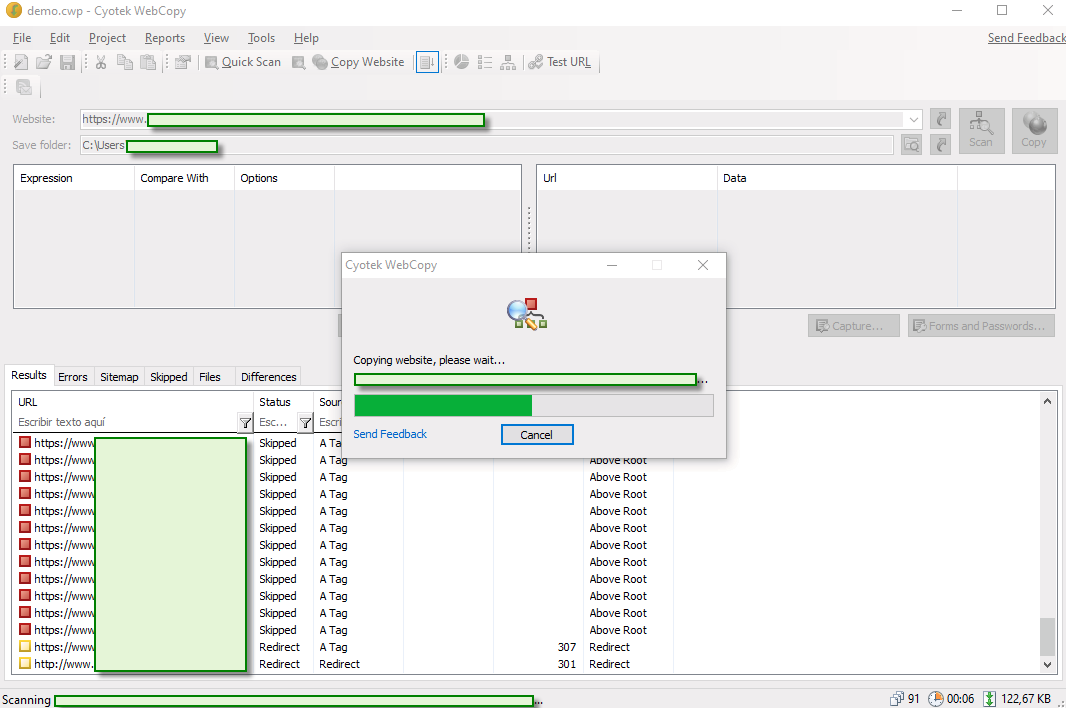
Task: Click the browse folder icon by Save folder
Action: click(912, 145)
